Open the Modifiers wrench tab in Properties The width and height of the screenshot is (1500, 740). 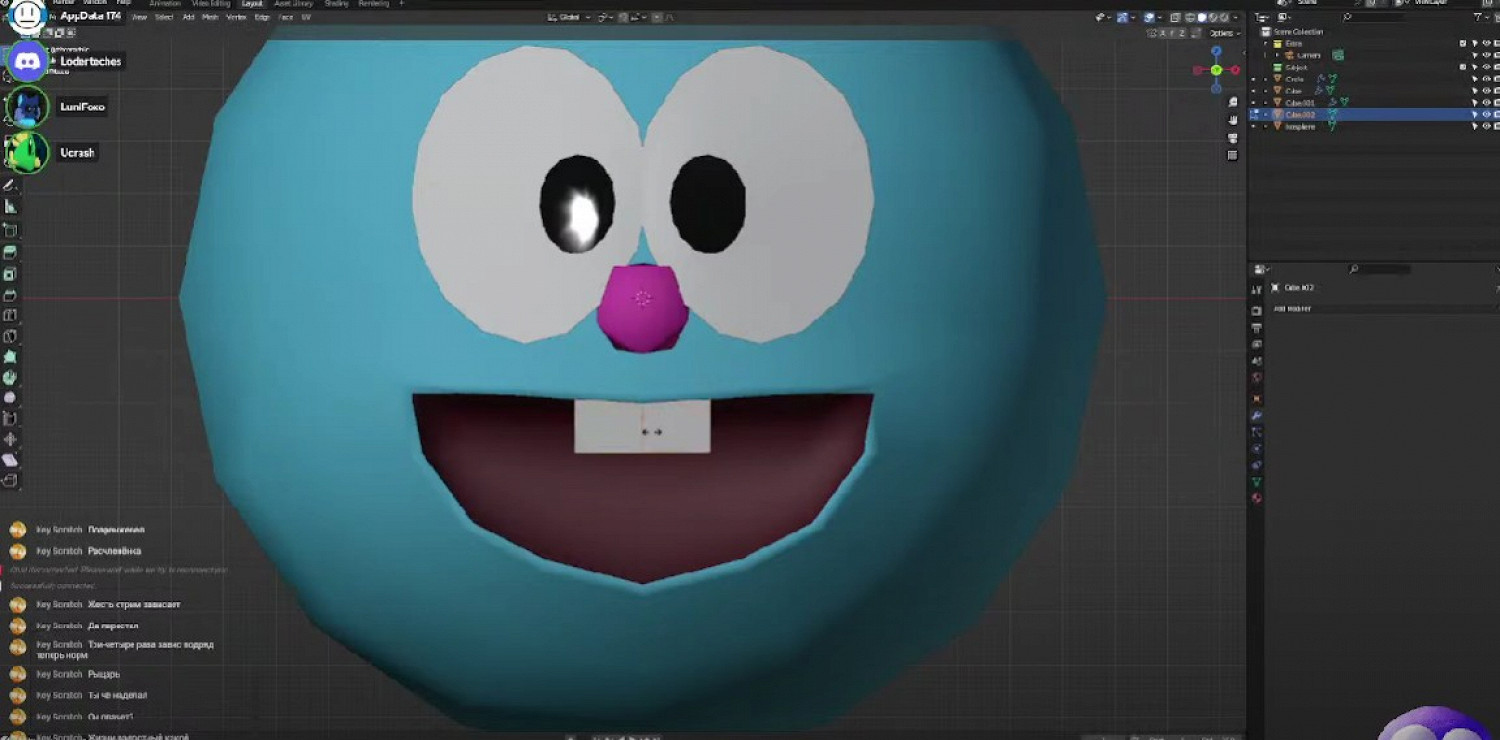(1257, 414)
